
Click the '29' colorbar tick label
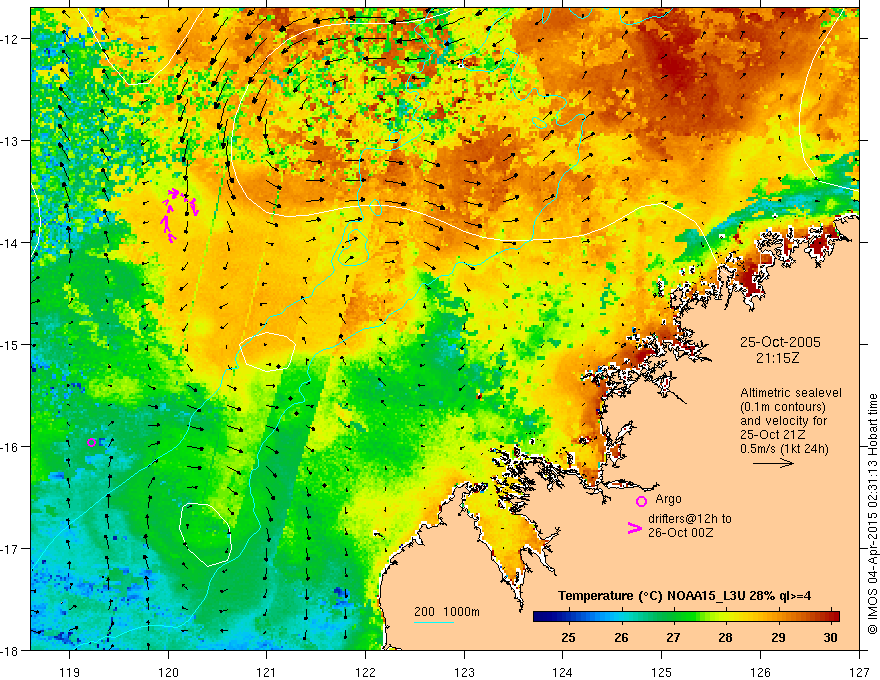click(x=778, y=637)
